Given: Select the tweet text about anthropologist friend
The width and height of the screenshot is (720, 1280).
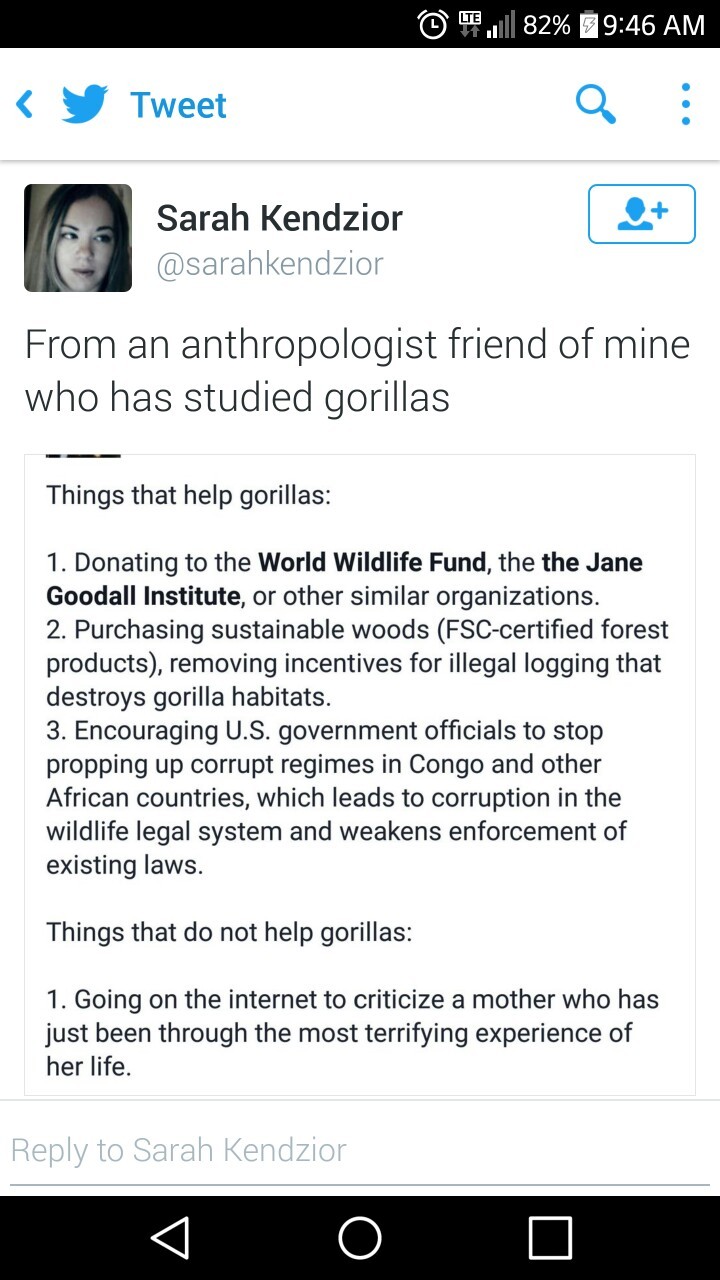Looking at the screenshot, I should click(357, 370).
